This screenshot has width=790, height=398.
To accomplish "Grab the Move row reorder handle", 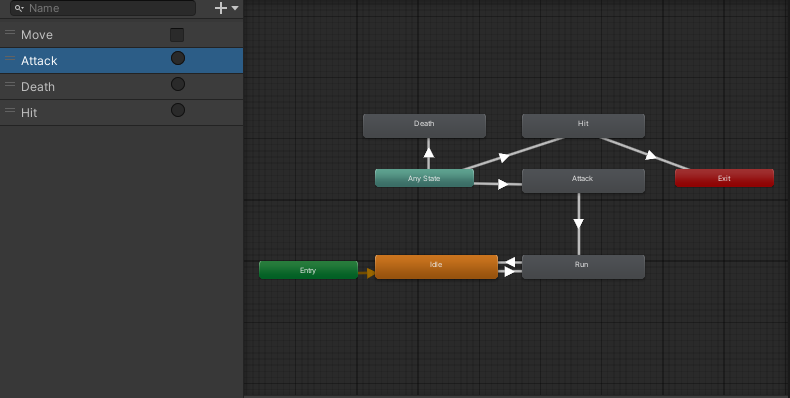I will pyautogui.click(x=10, y=33).
